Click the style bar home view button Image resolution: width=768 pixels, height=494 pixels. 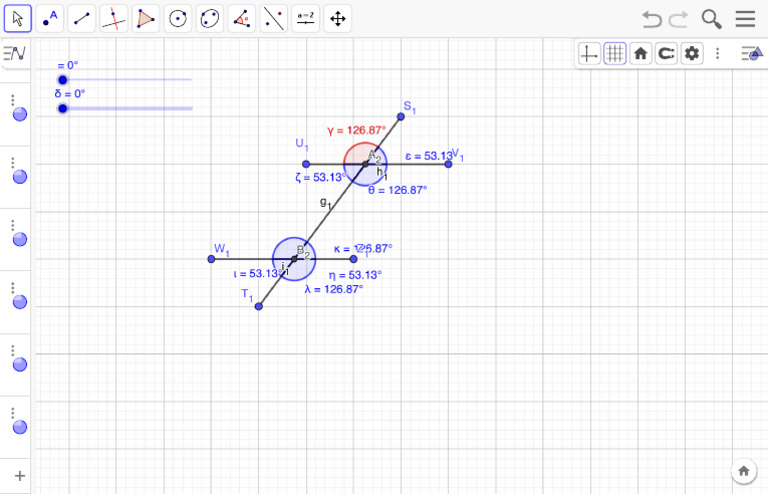pos(640,53)
